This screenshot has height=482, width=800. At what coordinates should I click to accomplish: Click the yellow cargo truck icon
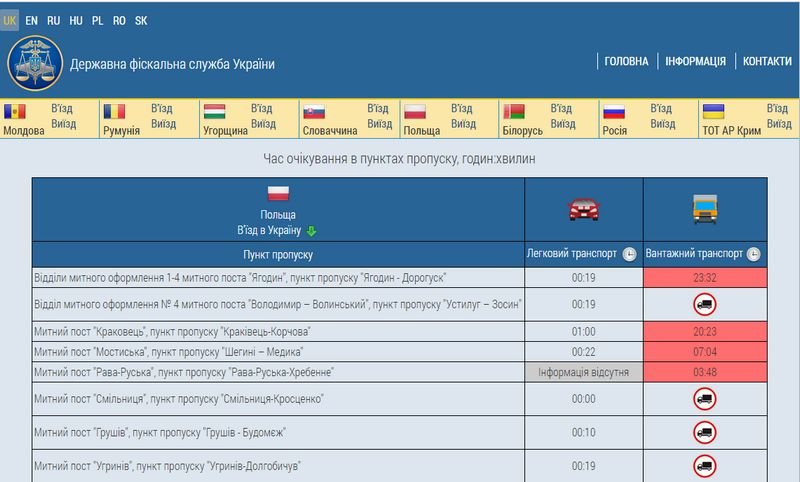pos(704,209)
